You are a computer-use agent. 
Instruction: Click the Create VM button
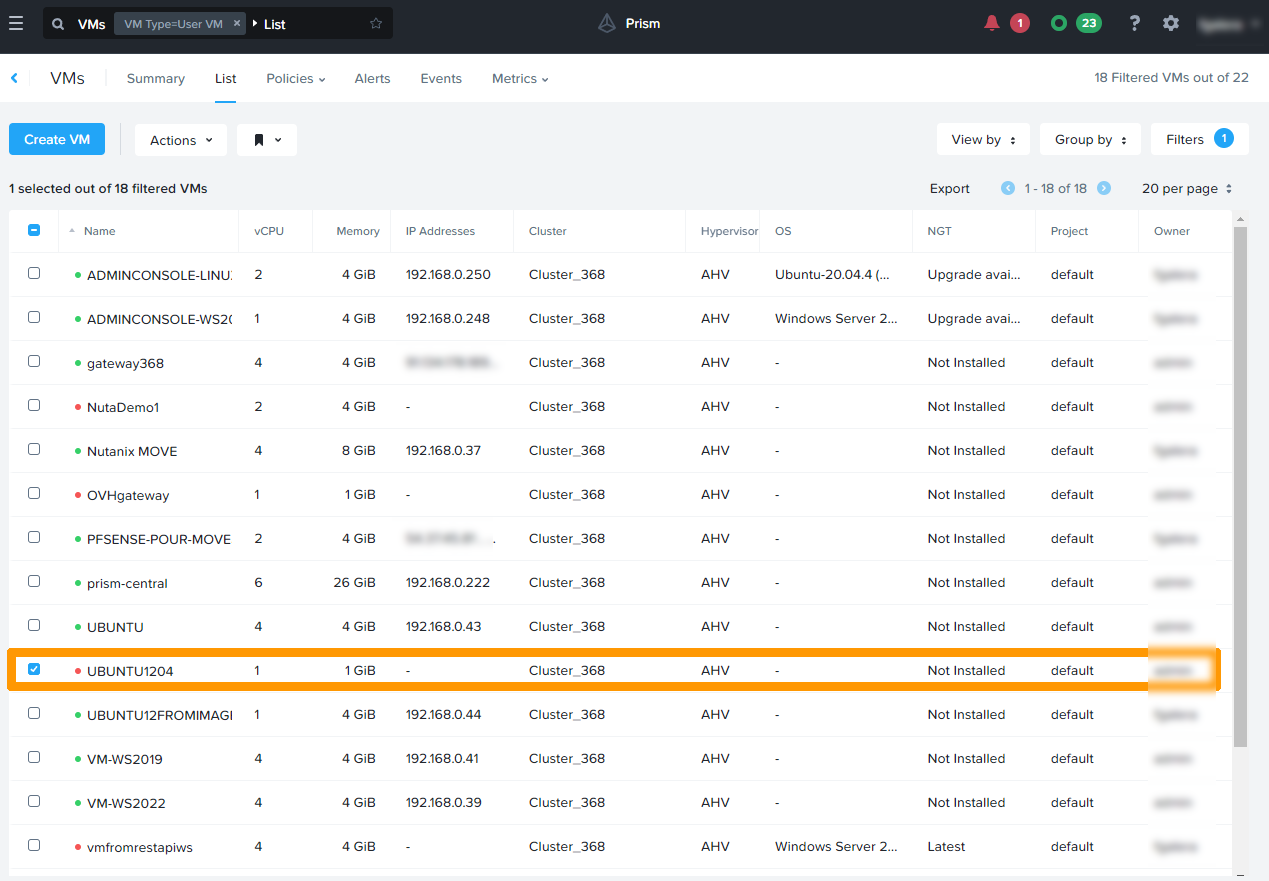[x=57, y=140]
